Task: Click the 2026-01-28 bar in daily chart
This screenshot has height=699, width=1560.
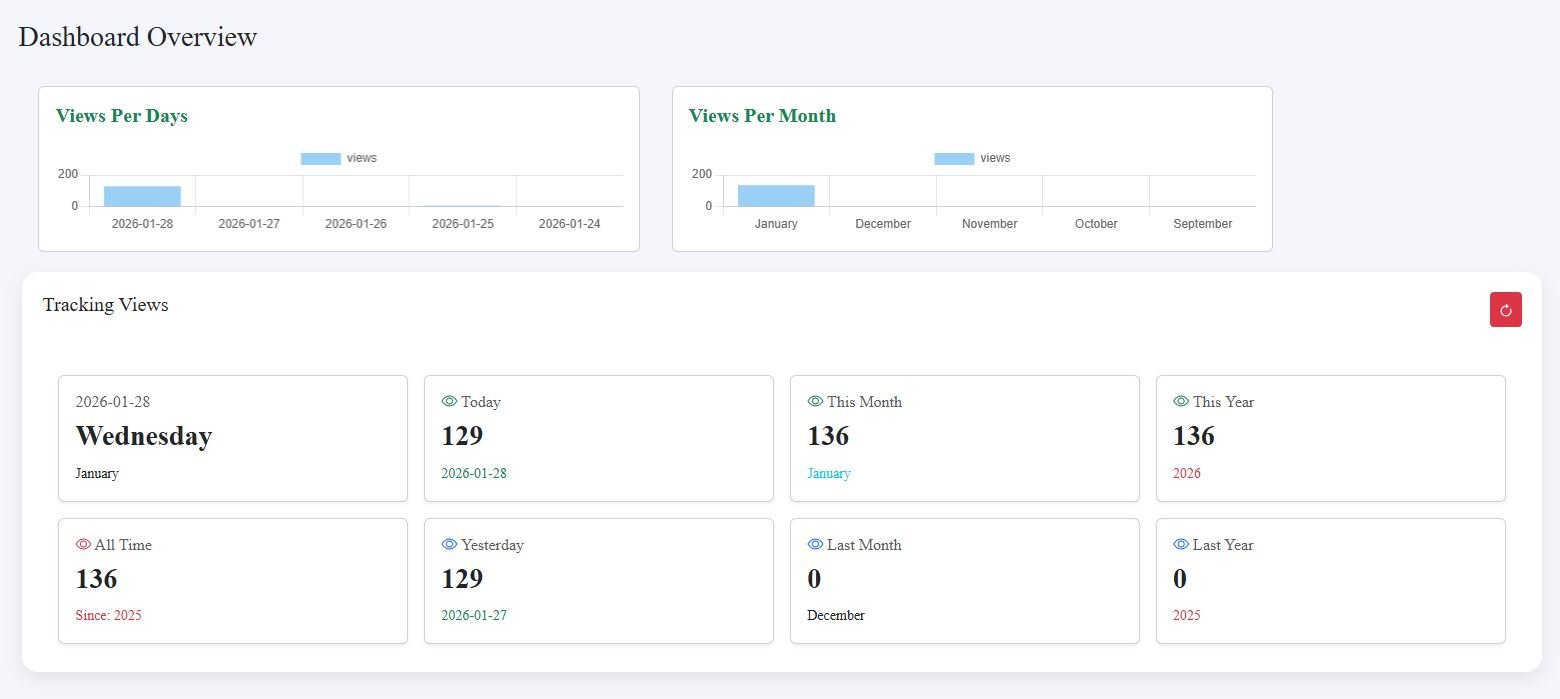Action: pos(142,196)
